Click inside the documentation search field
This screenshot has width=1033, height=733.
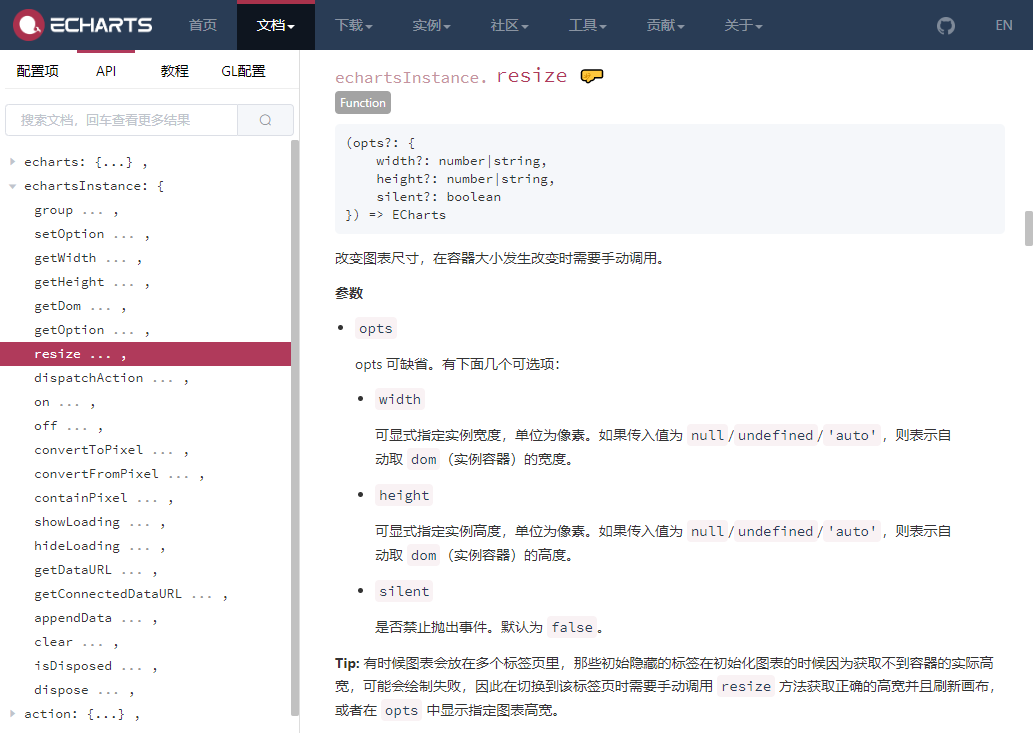coord(120,119)
